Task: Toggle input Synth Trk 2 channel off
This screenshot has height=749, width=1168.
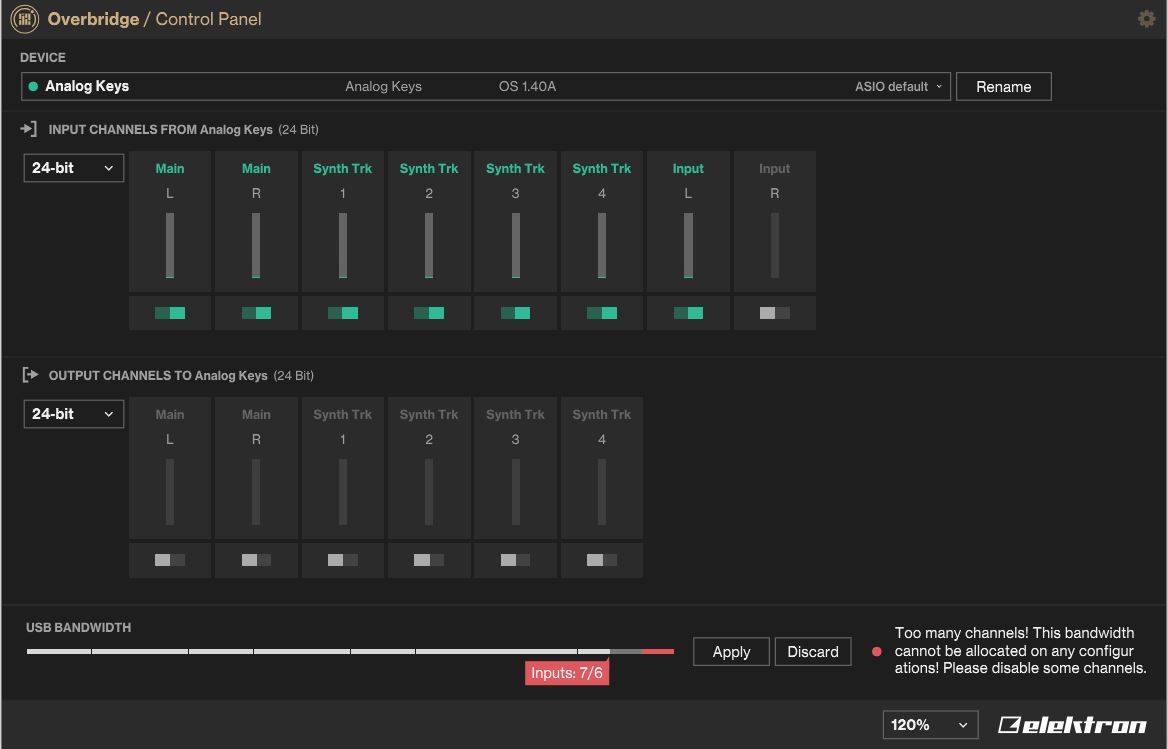Action: (429, 313)
